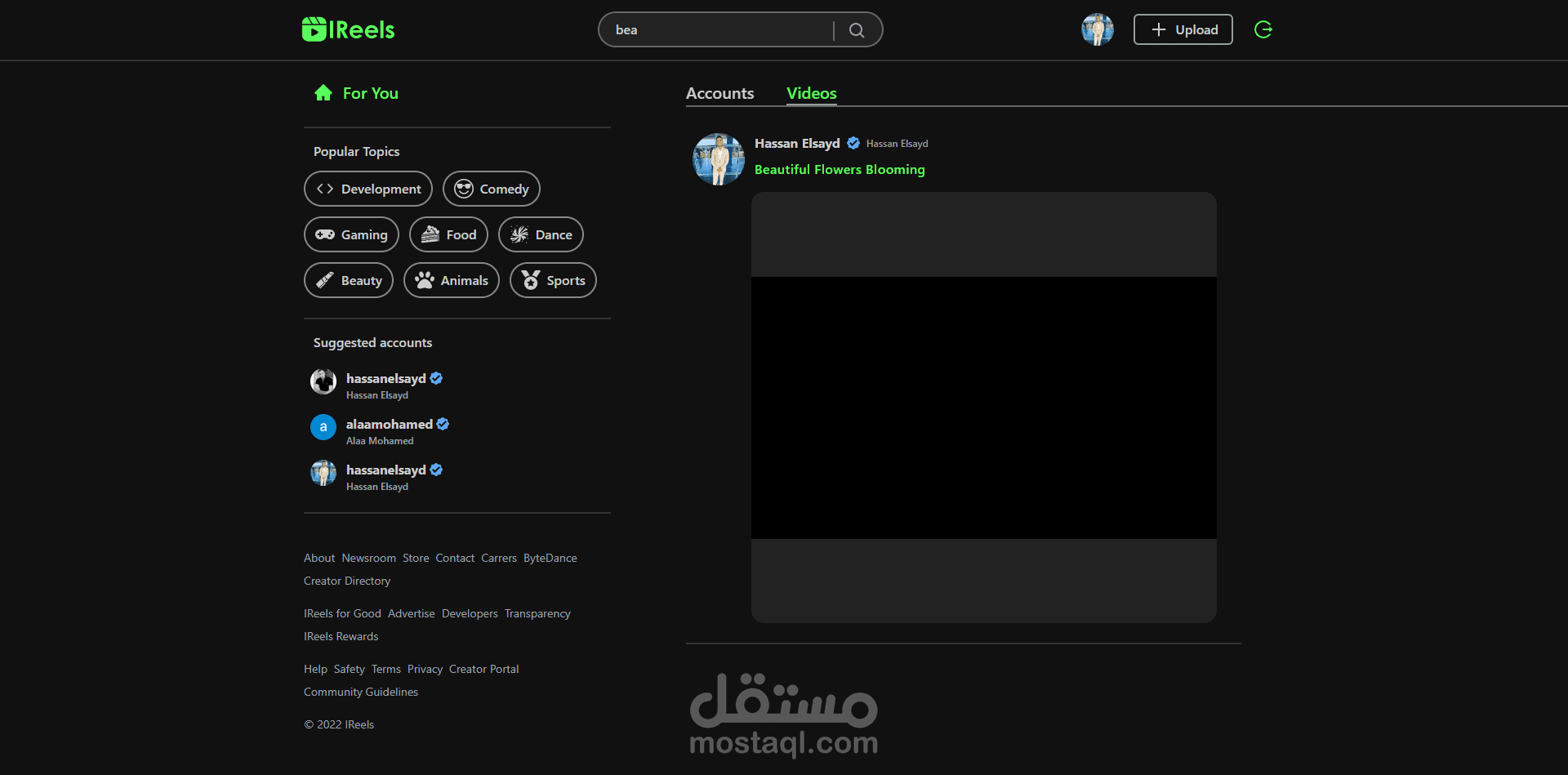Open the IReels Rewards link
Image resolution: width=1568 pixels, height=775 pixels.
point(341,636)
